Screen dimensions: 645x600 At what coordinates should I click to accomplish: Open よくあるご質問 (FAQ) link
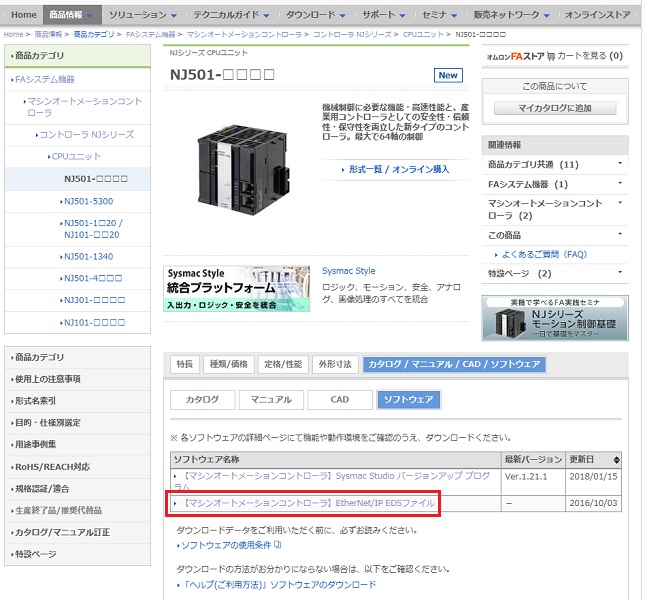coord(544,254)
